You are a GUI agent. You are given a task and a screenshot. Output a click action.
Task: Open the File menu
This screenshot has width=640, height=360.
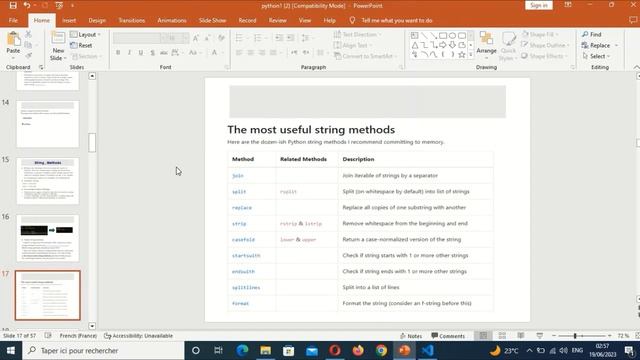(13, 20)
